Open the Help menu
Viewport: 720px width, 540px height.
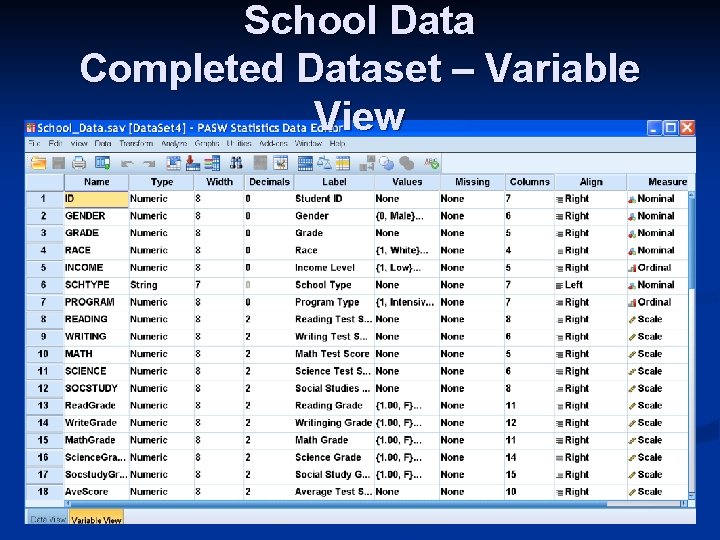point(337,143)
